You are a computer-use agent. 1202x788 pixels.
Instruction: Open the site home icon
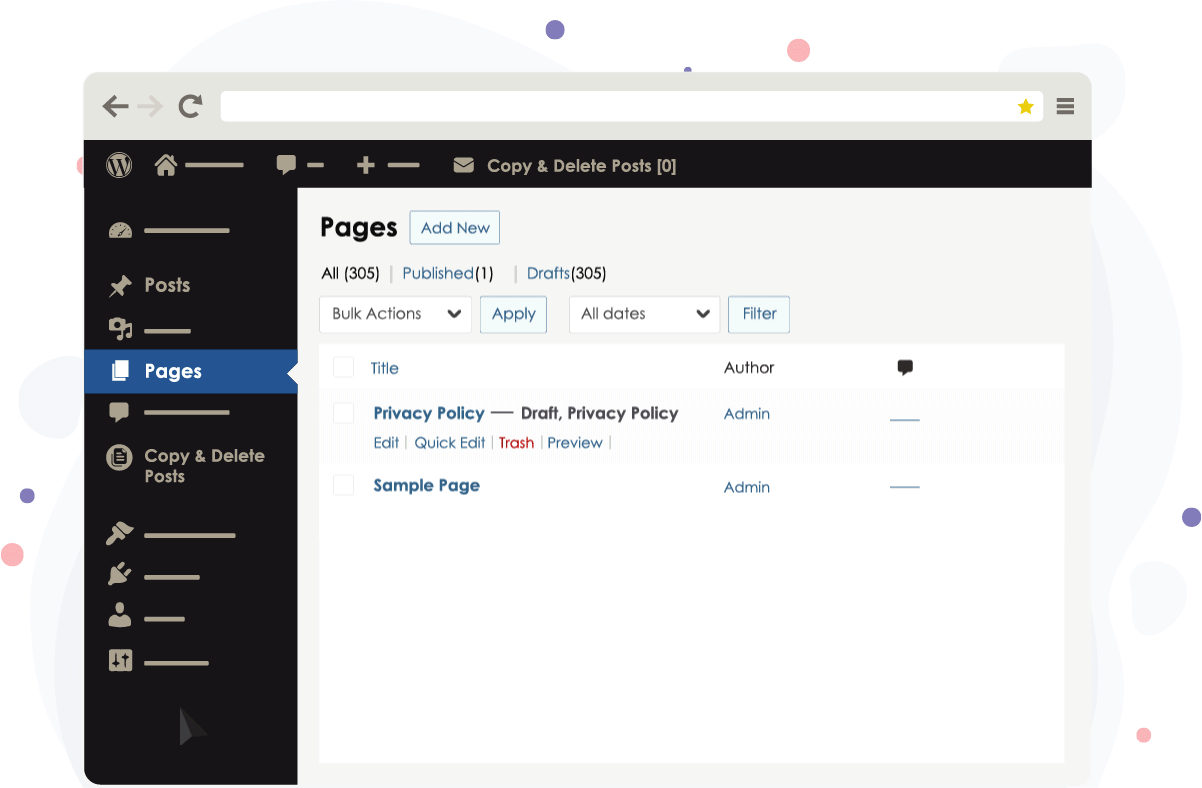[x=166, y=165]
